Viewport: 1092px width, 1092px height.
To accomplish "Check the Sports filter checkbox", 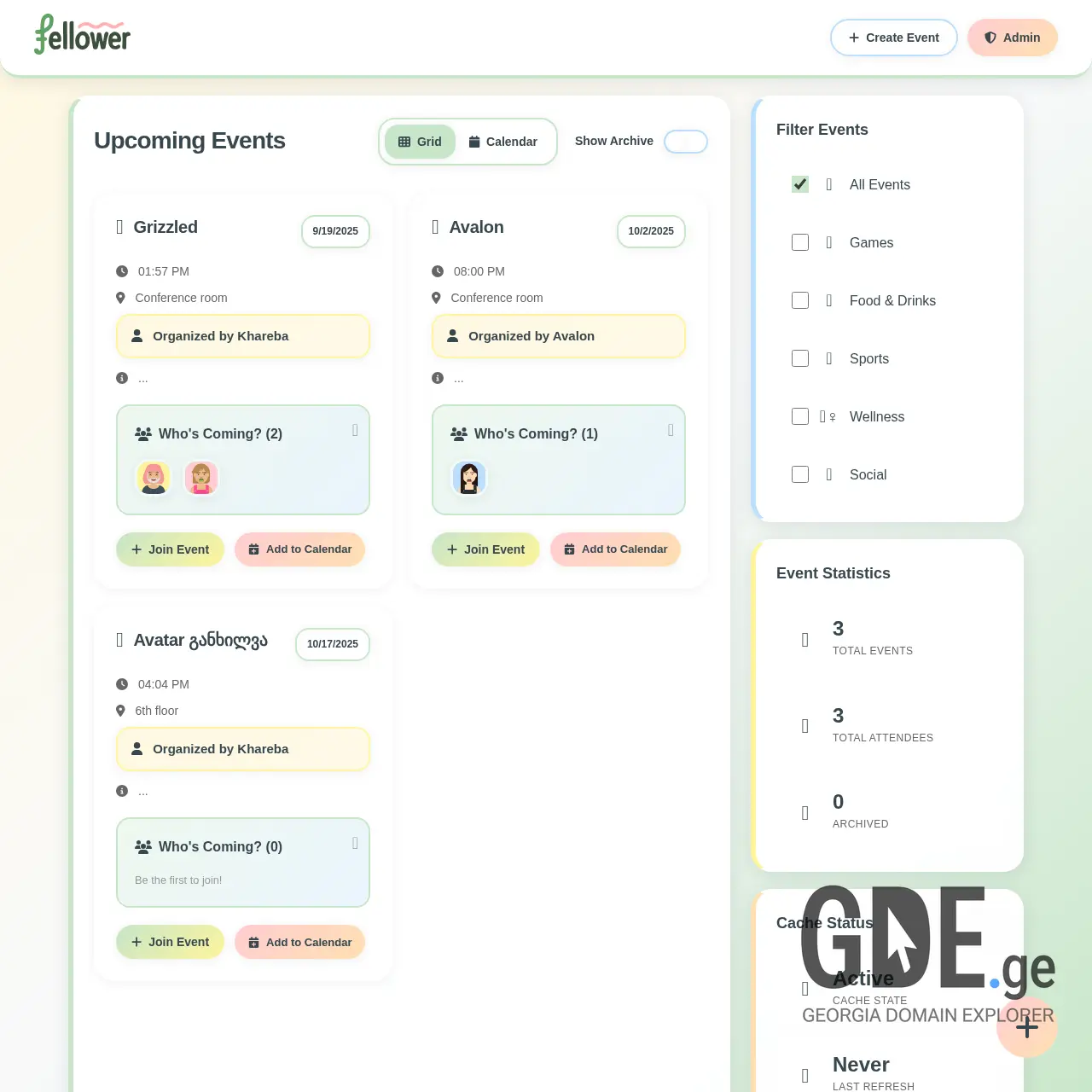I will (x=799, y=358).
